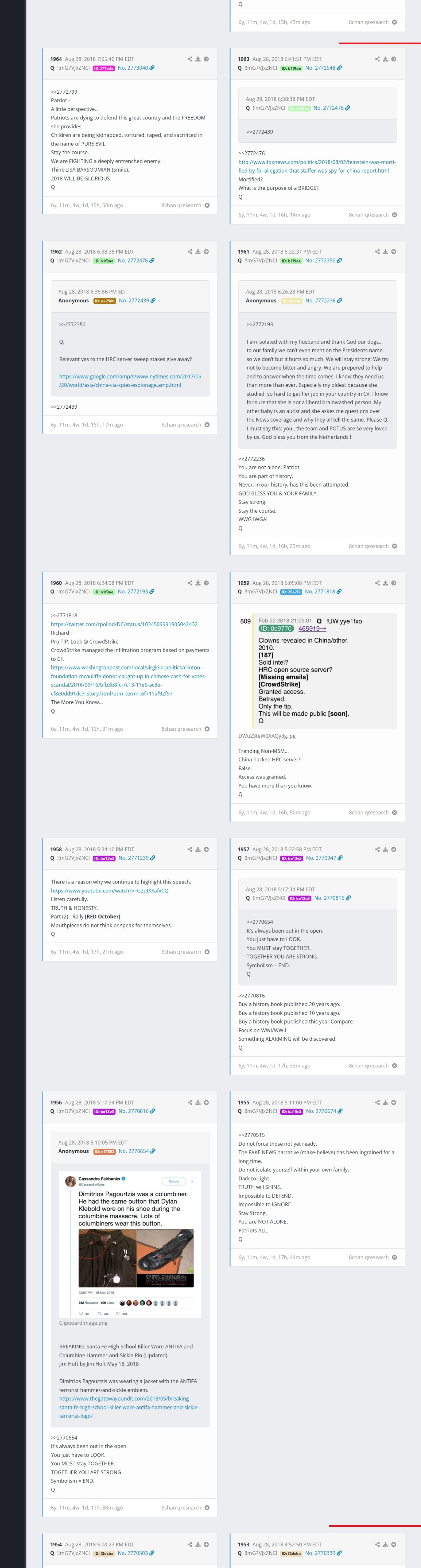Click the arrow icon on post 1962

point(206,251)
